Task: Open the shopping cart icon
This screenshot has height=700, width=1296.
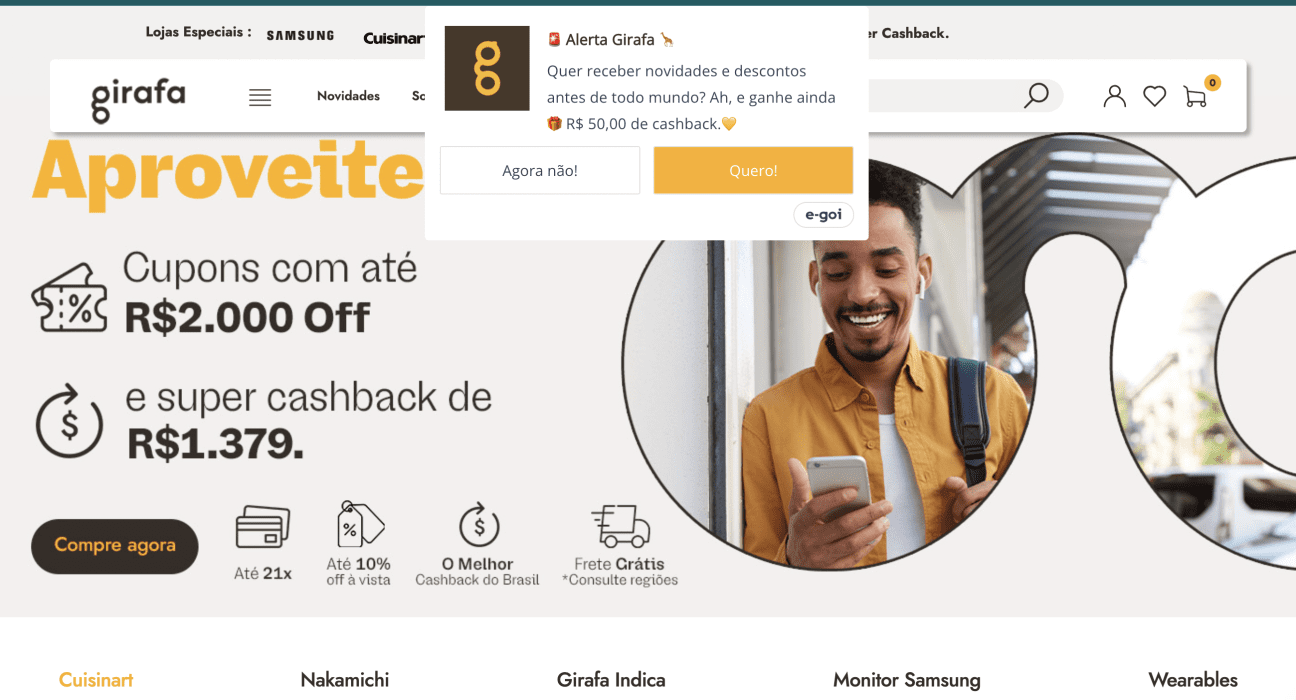Action: coord(1195,96)
